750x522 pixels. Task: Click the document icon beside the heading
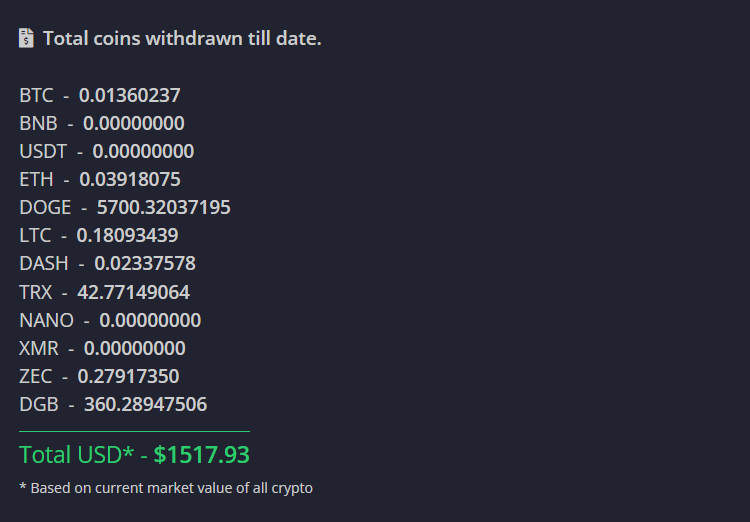point(27,39)
